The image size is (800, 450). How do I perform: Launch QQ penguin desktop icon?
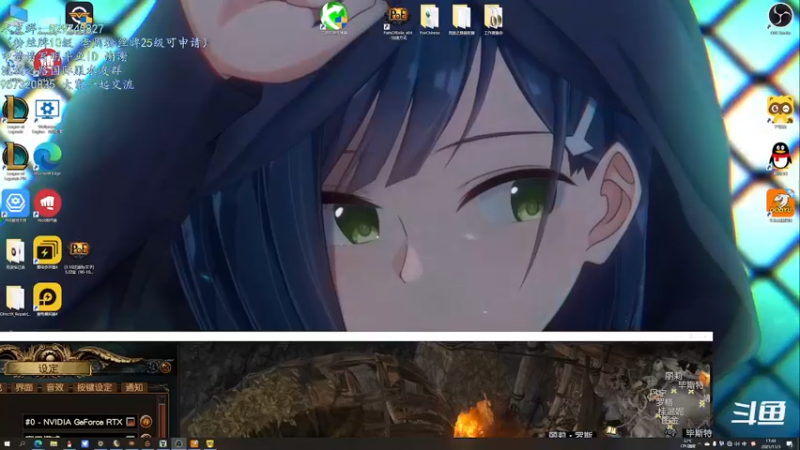pyautogui.click(x=780, y=158)
